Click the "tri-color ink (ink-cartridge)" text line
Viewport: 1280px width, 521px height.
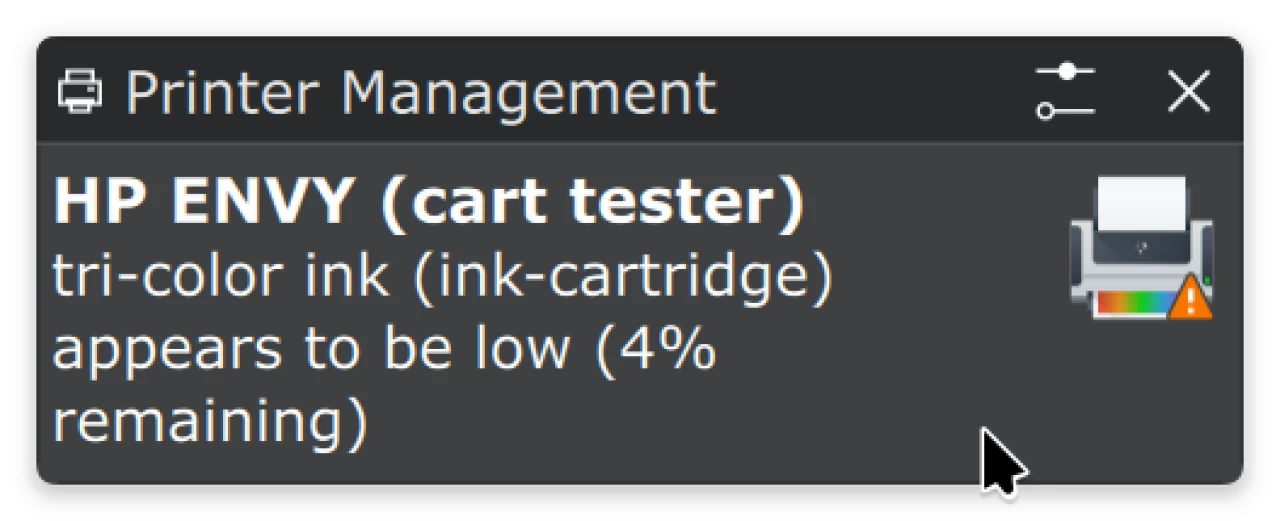tap(442, 277)
